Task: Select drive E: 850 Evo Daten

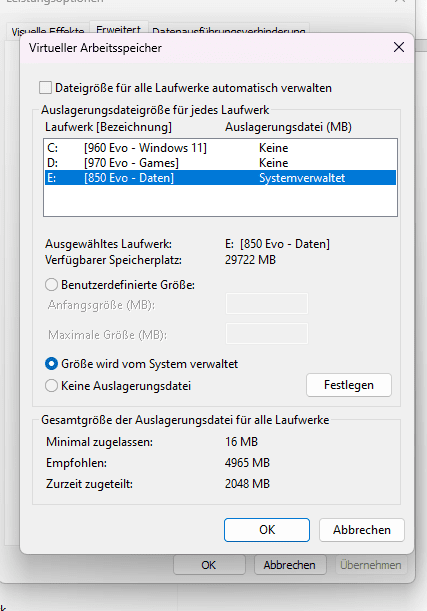Action: 220,178
